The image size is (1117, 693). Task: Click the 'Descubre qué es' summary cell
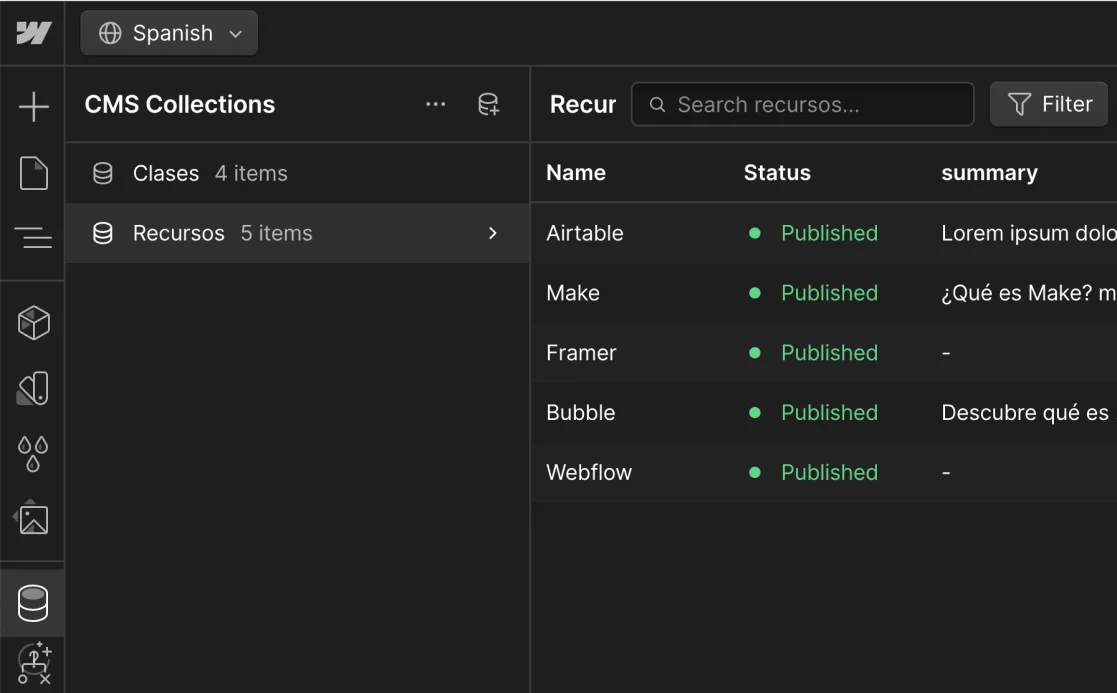pos(1025,412)
